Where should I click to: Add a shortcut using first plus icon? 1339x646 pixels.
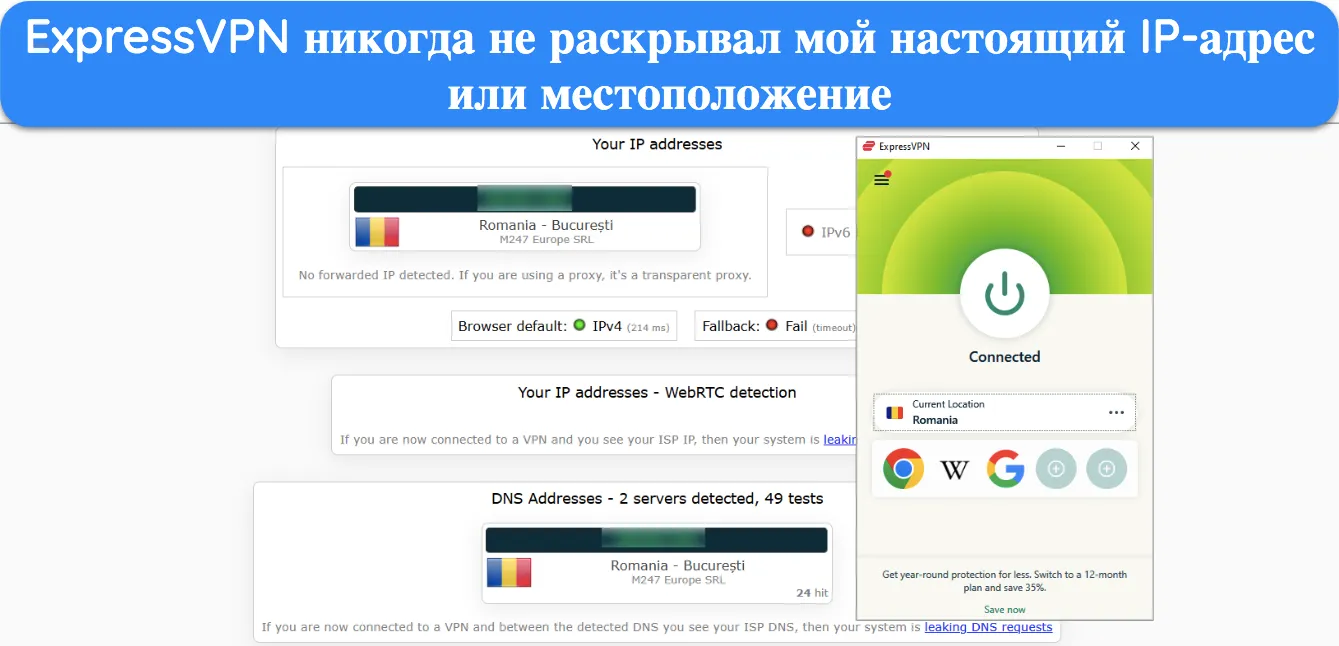(x=1056, y=468)
